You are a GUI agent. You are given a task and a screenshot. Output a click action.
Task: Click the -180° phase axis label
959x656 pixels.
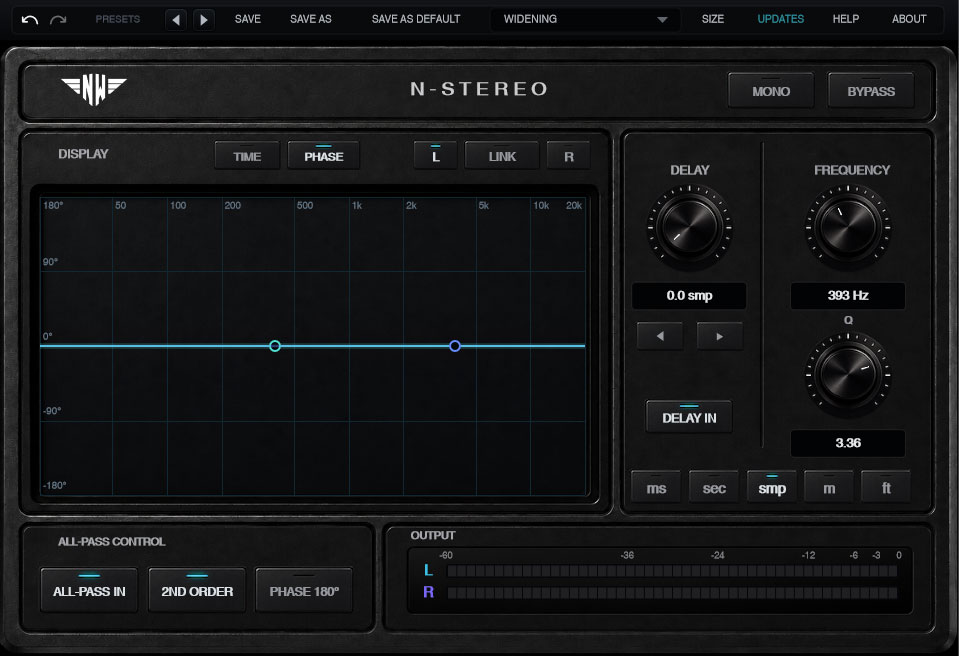pos(54,485)
